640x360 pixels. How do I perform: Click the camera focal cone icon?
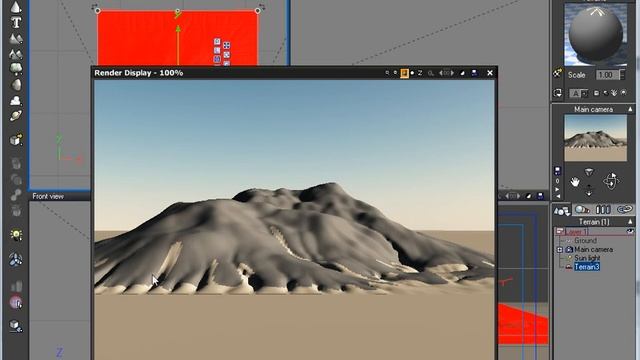pyautogui.click(x=589, y=172)
